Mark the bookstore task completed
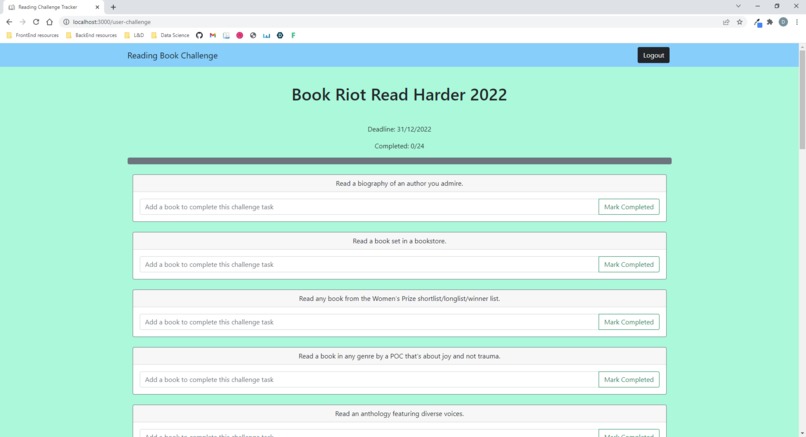The height and width of the screenshot is (437, 806). click(x=629, y=264)
